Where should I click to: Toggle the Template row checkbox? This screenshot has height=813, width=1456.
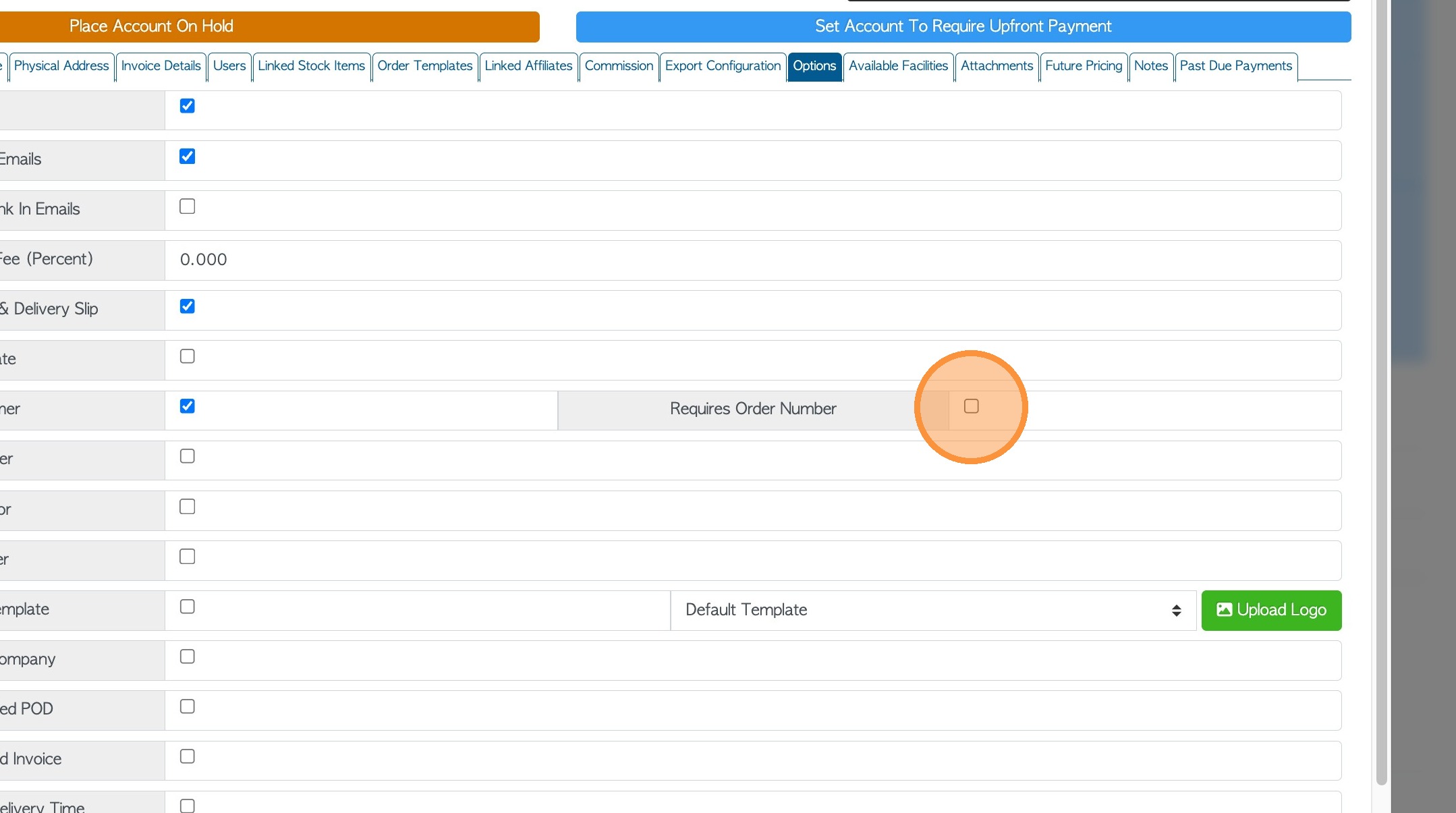pos(188,607)
